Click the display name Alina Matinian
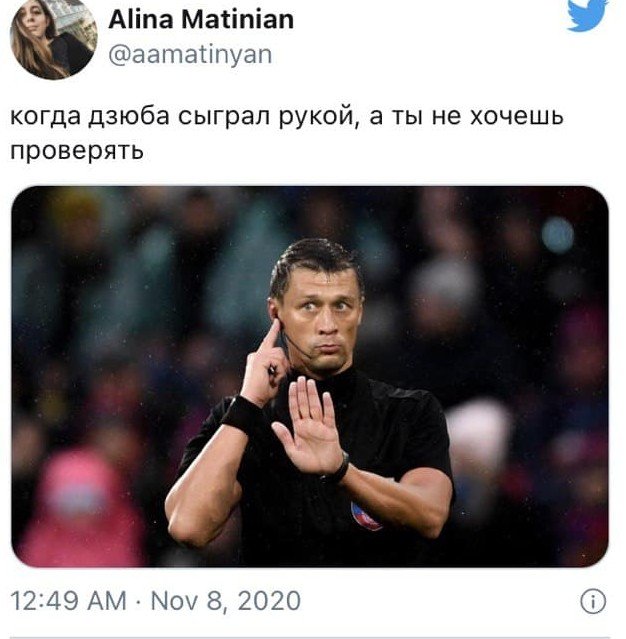 click(201, 20)
